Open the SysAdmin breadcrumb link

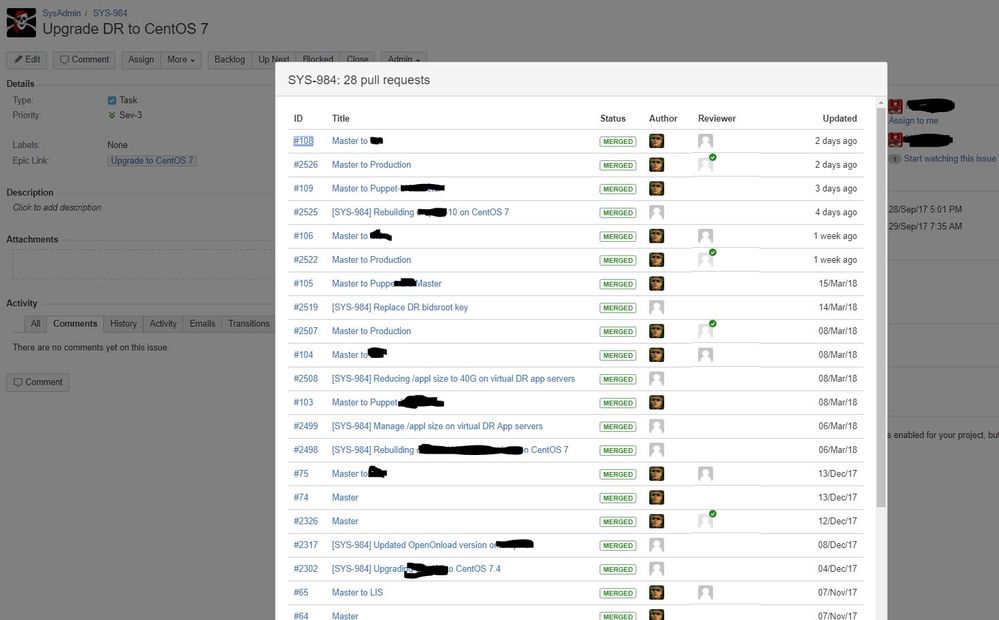[x=61, y=13]
